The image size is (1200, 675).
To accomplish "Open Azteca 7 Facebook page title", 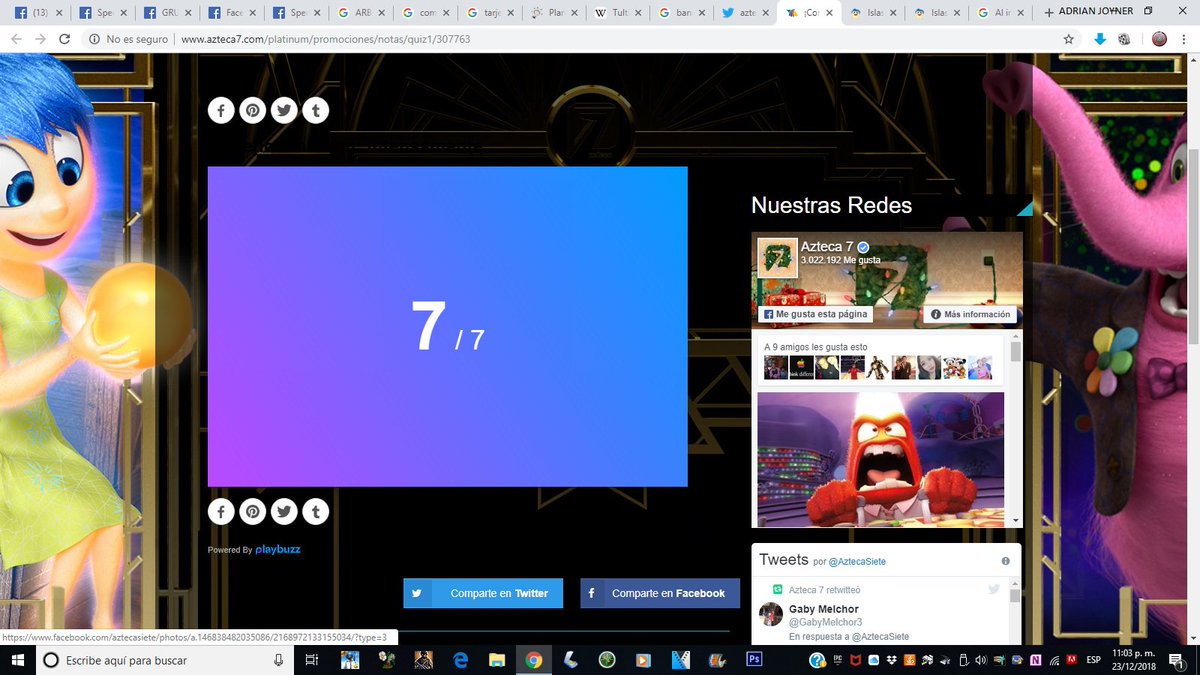I will [x=827, y=246].
